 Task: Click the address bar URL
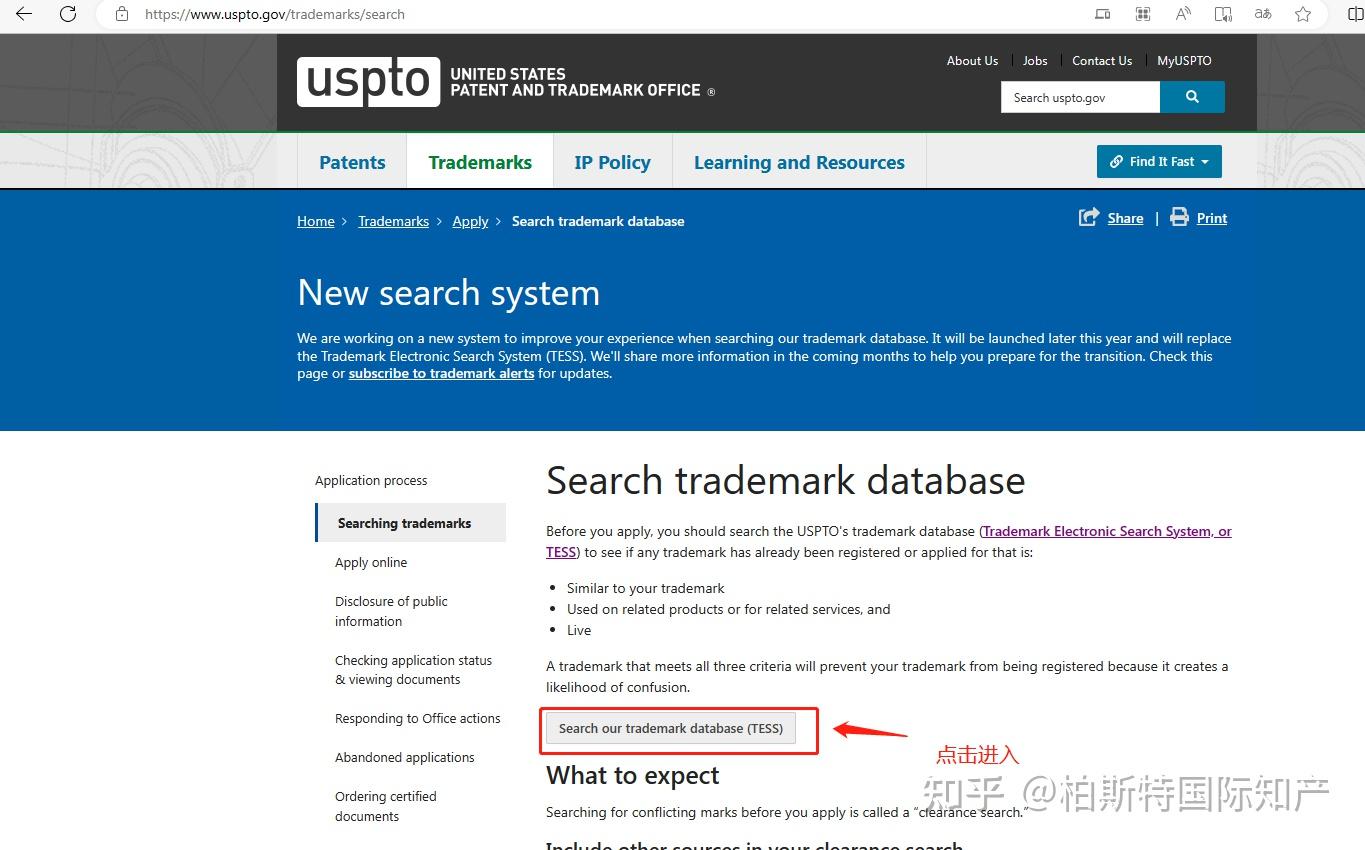click(x=275, y=14)
